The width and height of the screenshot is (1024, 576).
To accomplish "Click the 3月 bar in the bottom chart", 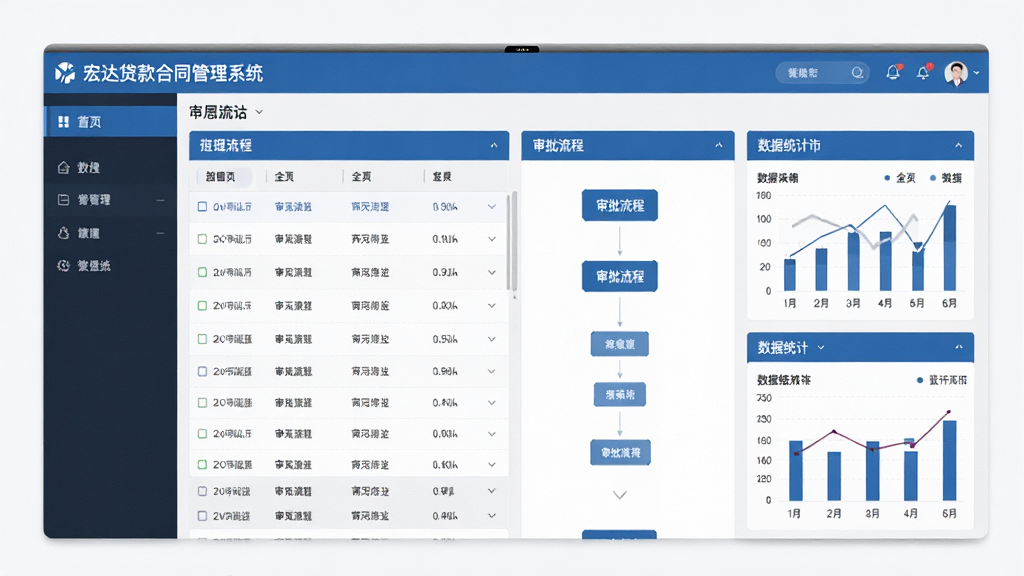I will 872,472.
